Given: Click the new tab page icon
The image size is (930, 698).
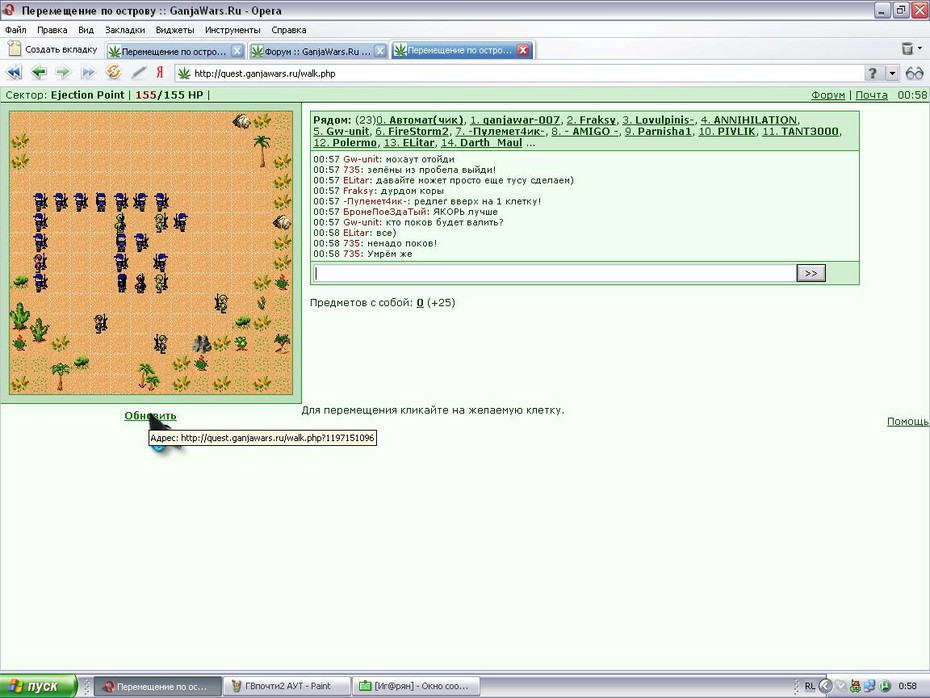Looking at the screenshot, I should tap(14, 49).
